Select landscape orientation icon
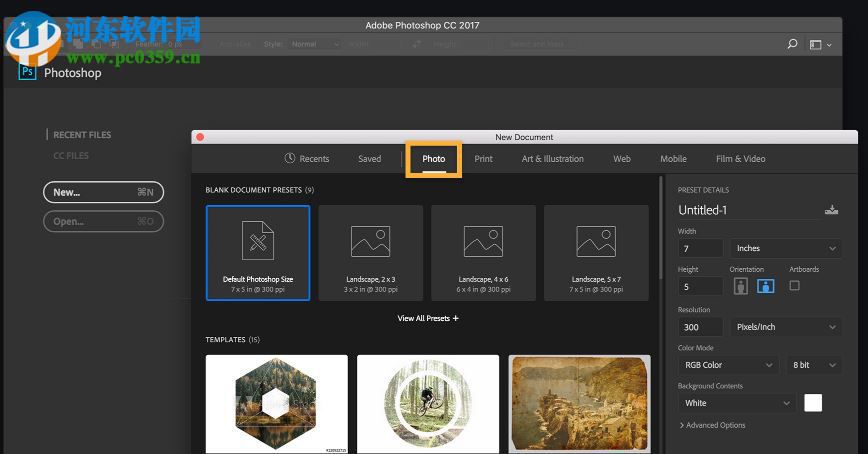This screenshot has width=868, height=454. click(766, 286)
